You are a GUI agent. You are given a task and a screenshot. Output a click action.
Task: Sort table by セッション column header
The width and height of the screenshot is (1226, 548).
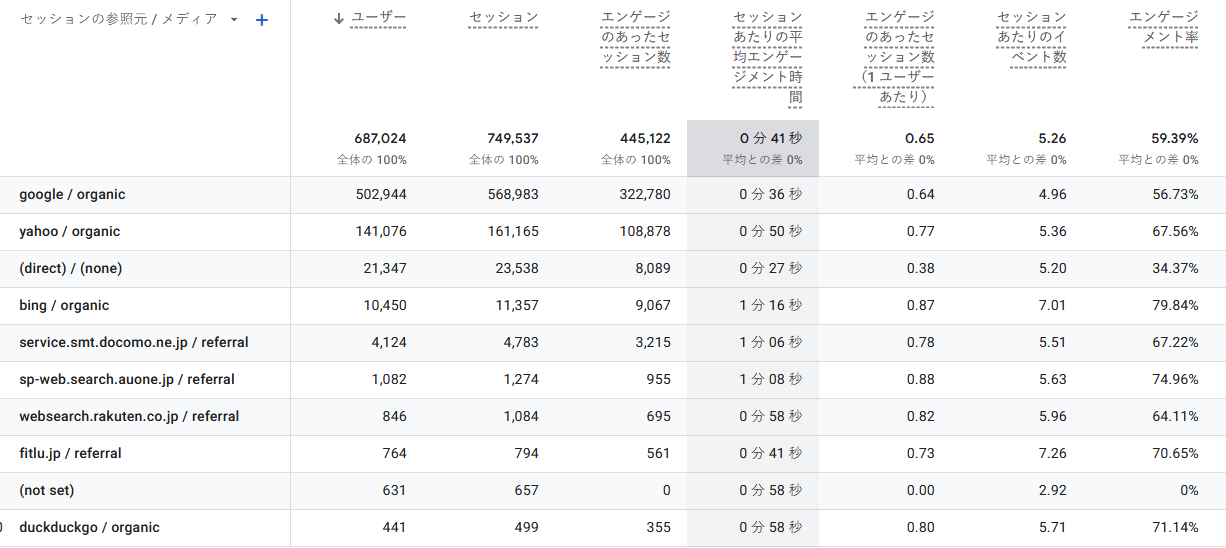click(x=504, y=17)
